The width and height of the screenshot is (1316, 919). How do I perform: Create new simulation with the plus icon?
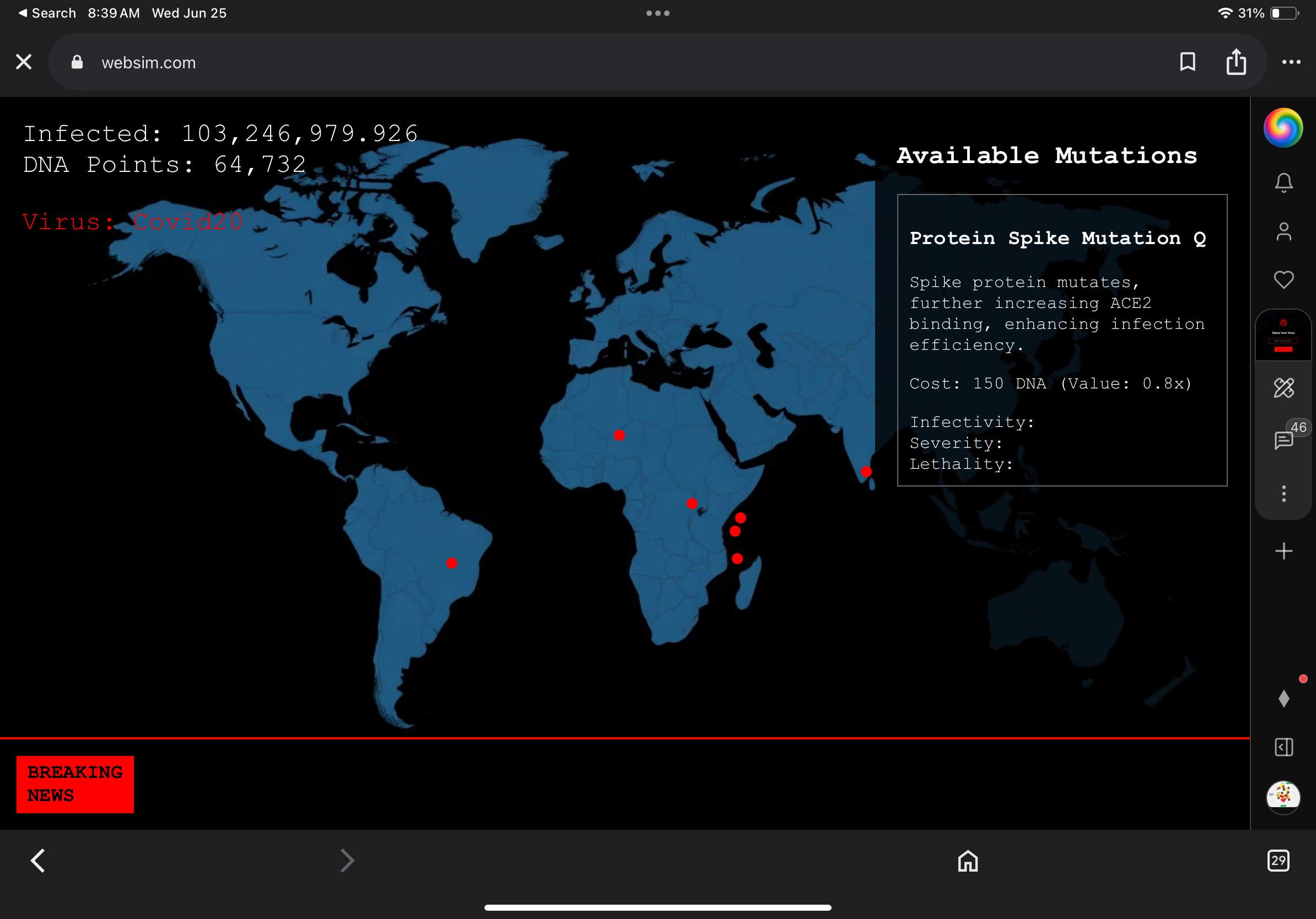point(1284,551)
